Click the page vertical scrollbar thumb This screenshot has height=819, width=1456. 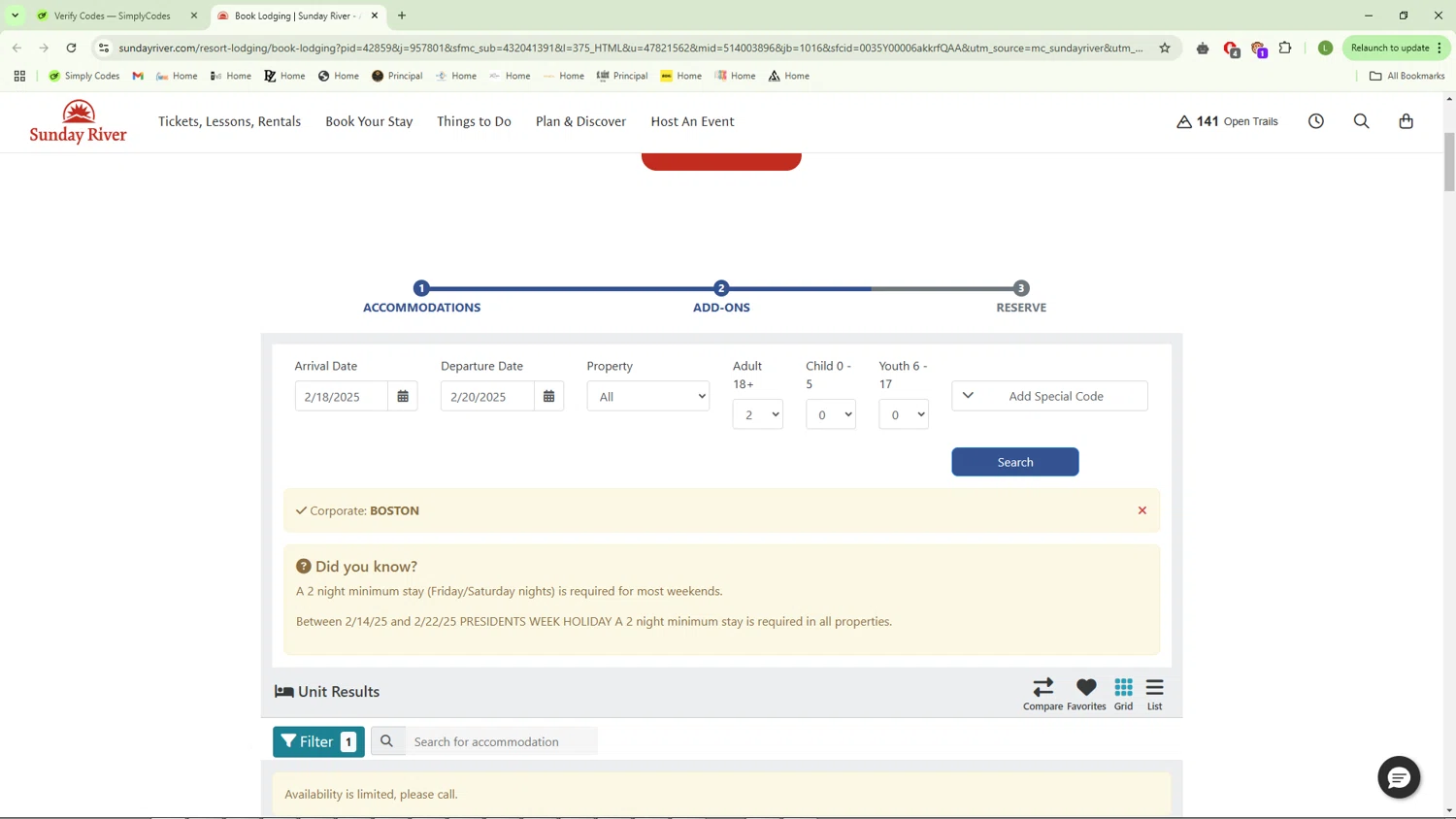(1449, 160)
